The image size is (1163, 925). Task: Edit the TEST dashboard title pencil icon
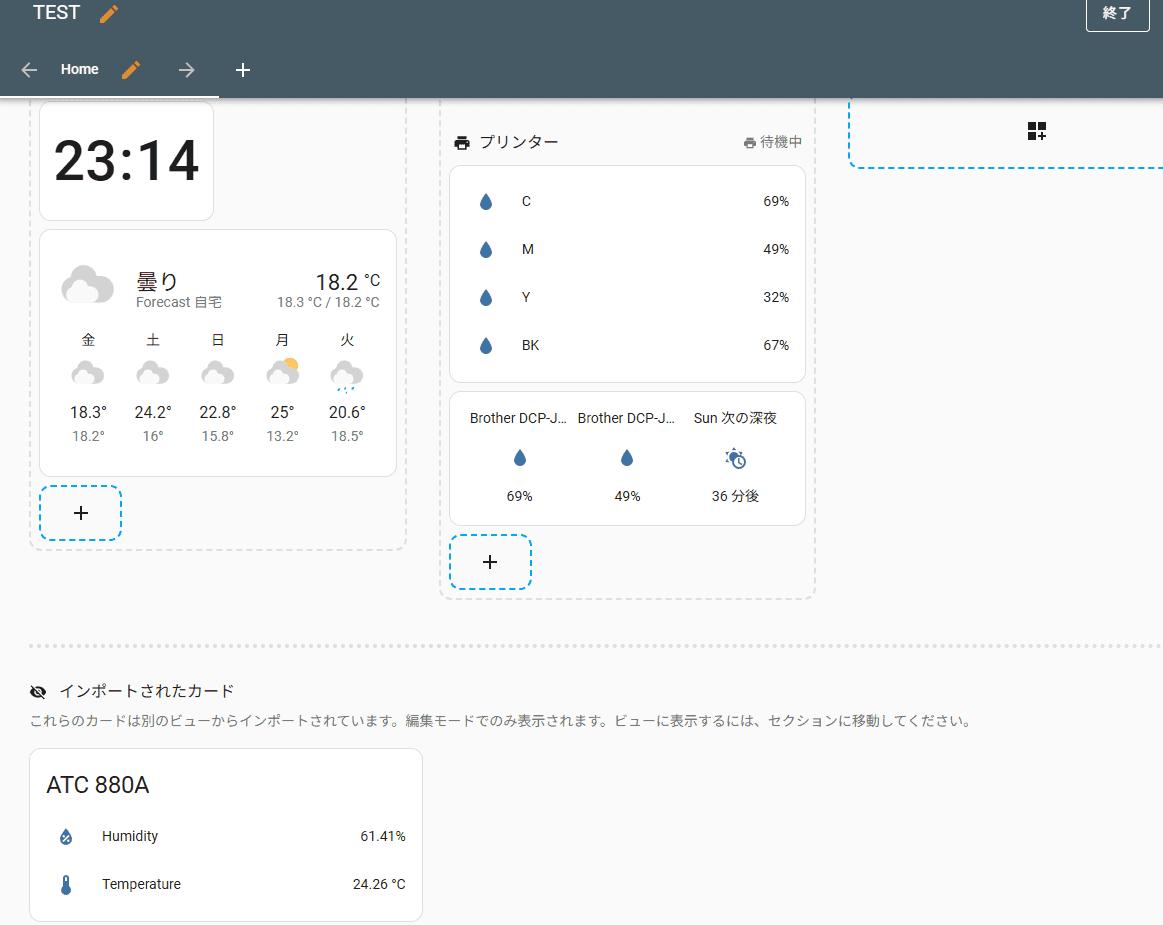109,13
